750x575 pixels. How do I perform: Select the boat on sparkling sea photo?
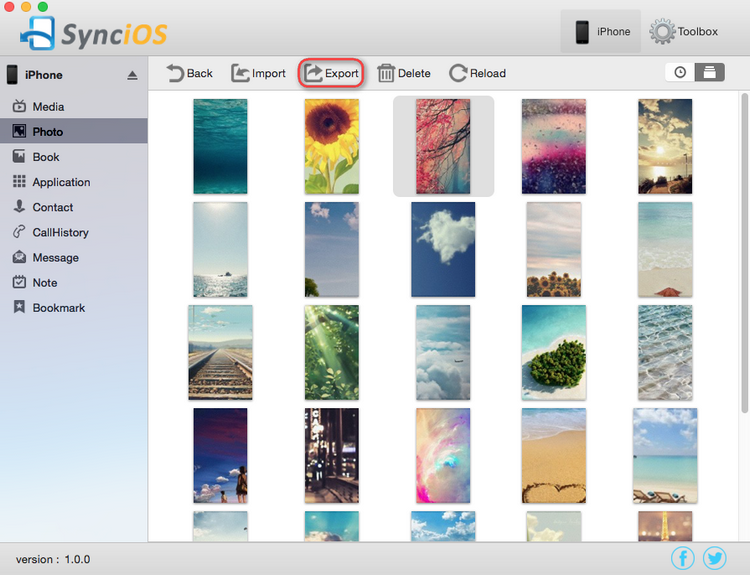(220, 249)
